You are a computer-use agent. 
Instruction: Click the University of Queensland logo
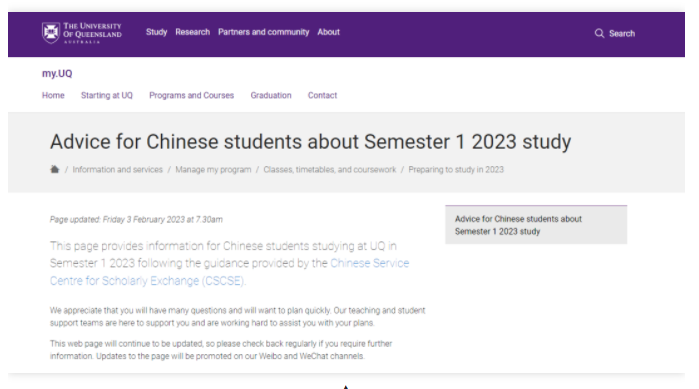(x=82, y=33)
